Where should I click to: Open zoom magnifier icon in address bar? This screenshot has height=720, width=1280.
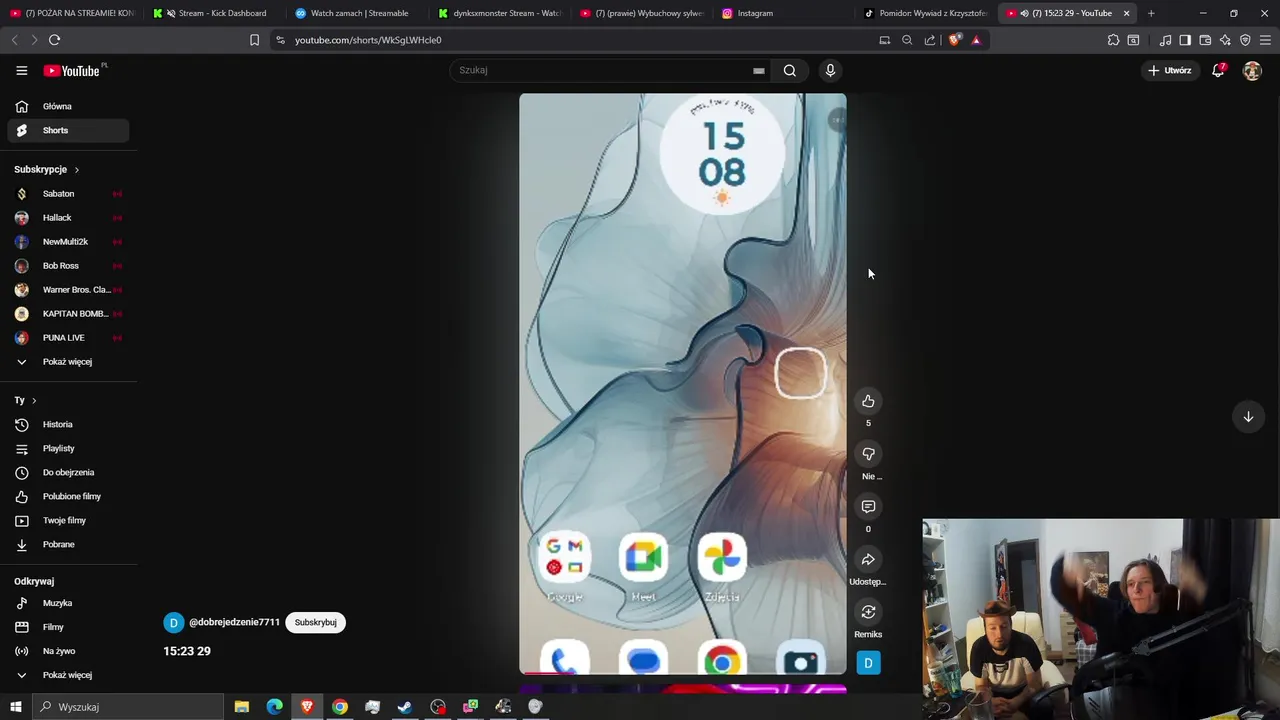[x=907, y=40]
